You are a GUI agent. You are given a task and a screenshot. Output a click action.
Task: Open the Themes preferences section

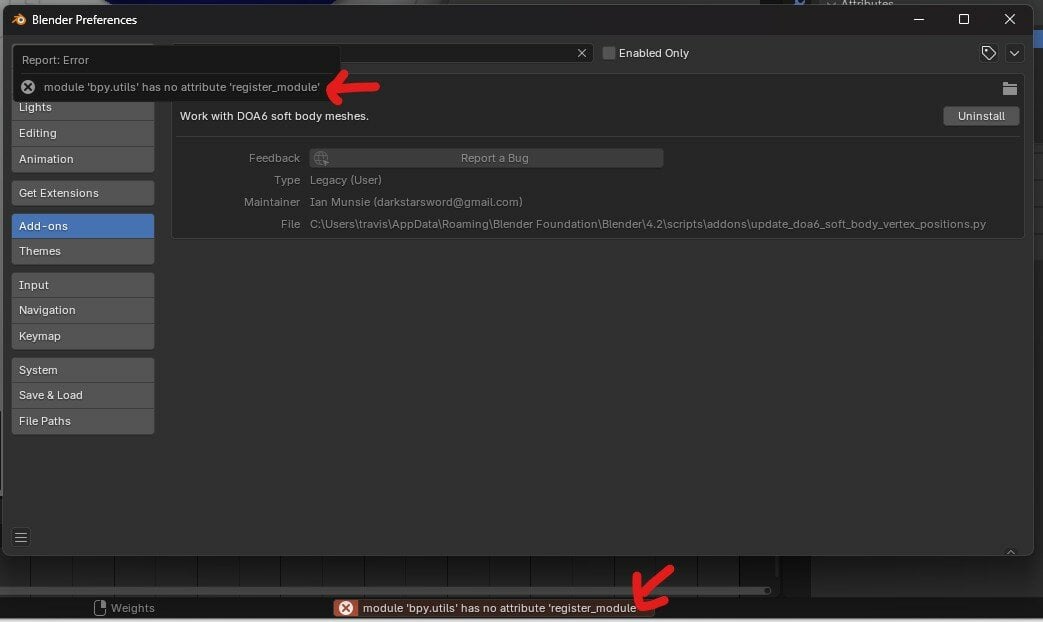(x=82, y=251)
